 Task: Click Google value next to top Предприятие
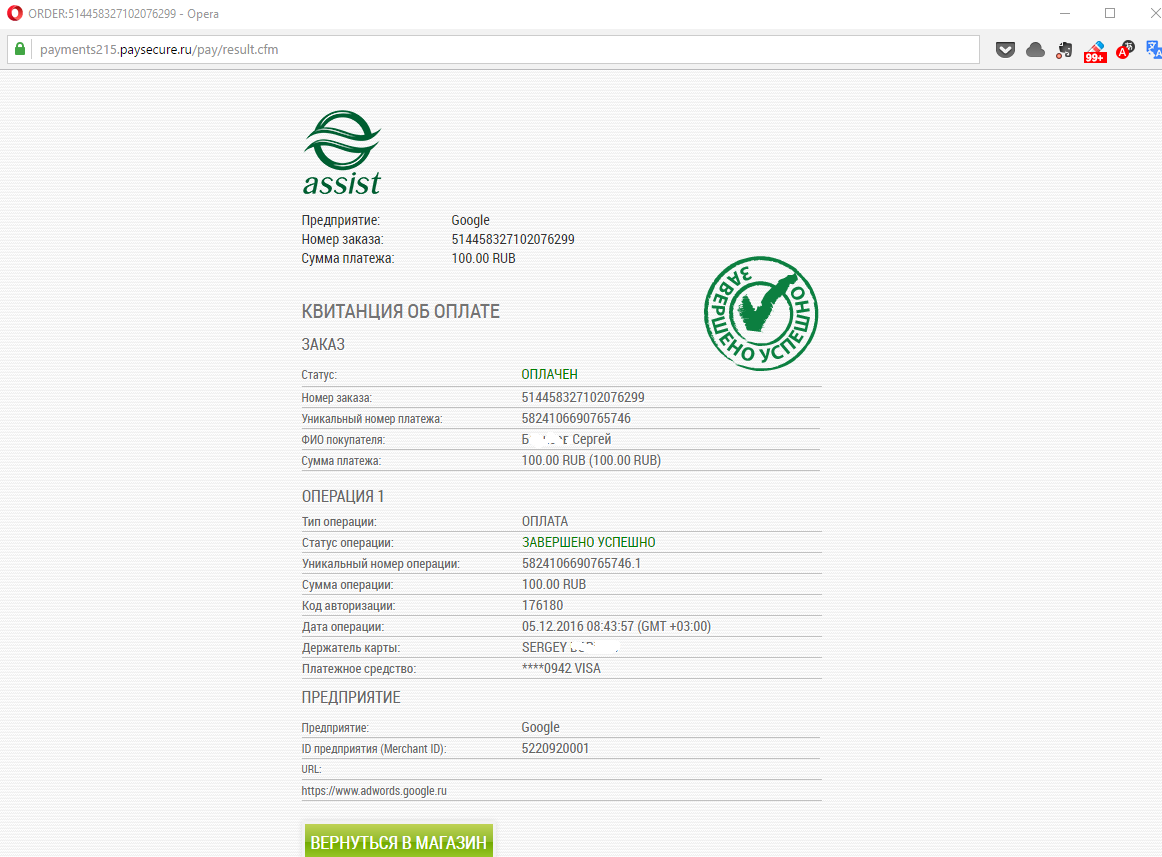[470, 220]
